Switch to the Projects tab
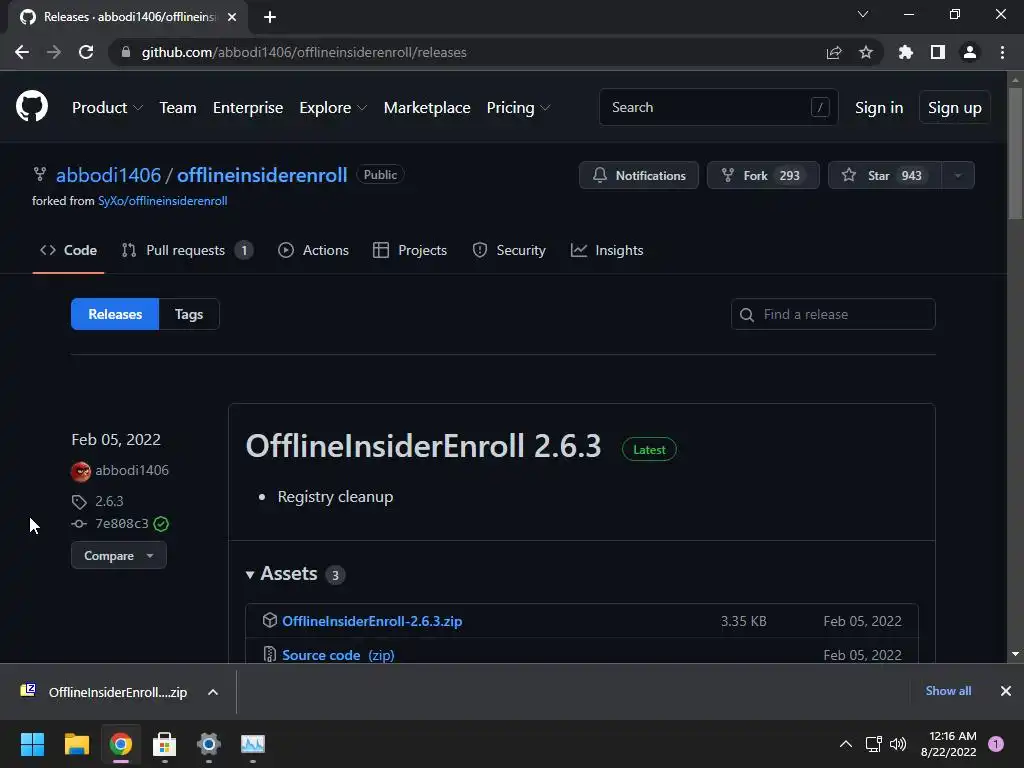 pyautogui.click(x=409, y=250)
